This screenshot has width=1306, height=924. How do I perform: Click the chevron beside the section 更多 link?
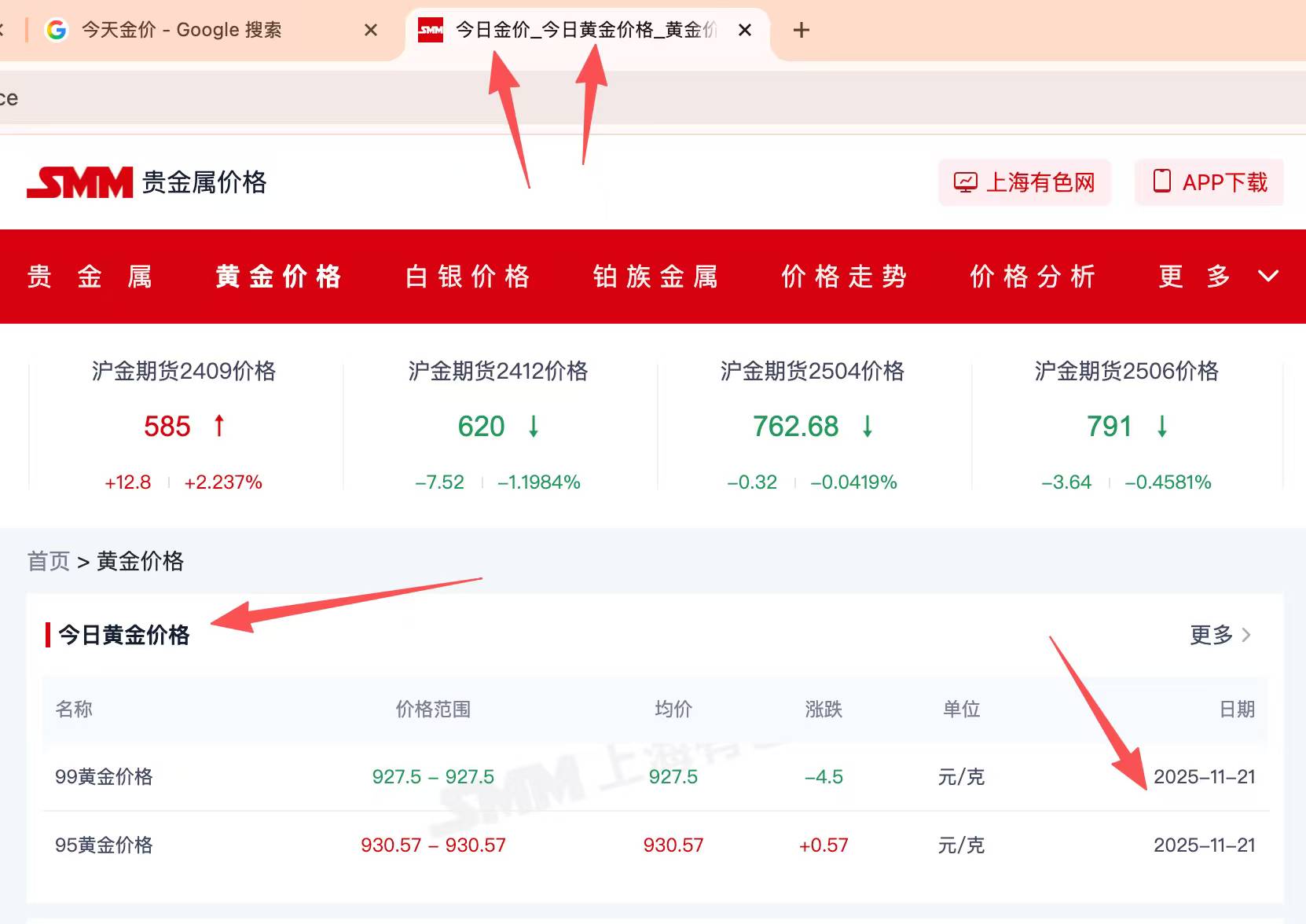click(1246, 635)
